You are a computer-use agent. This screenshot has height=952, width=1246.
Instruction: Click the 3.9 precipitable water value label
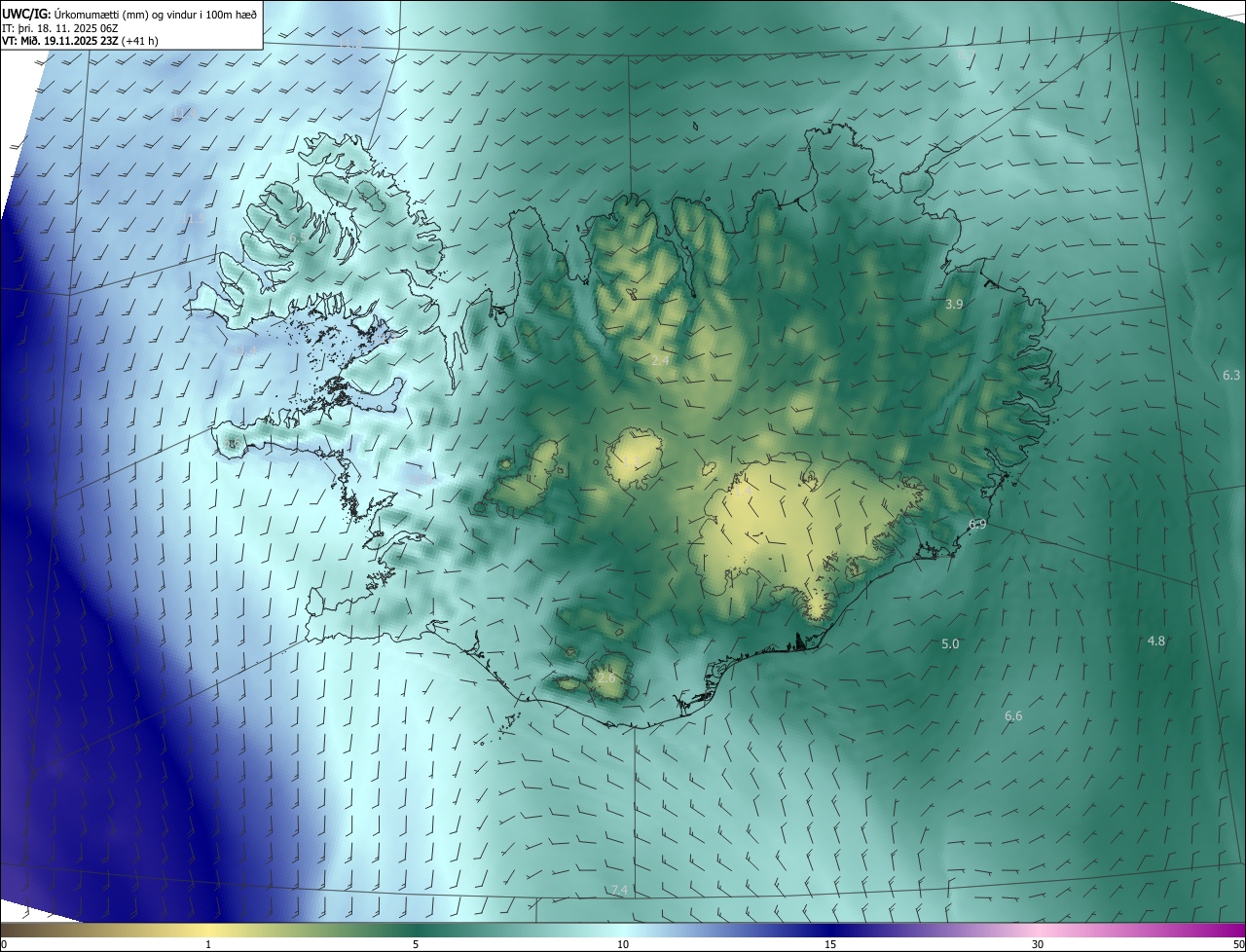point(954,305)
